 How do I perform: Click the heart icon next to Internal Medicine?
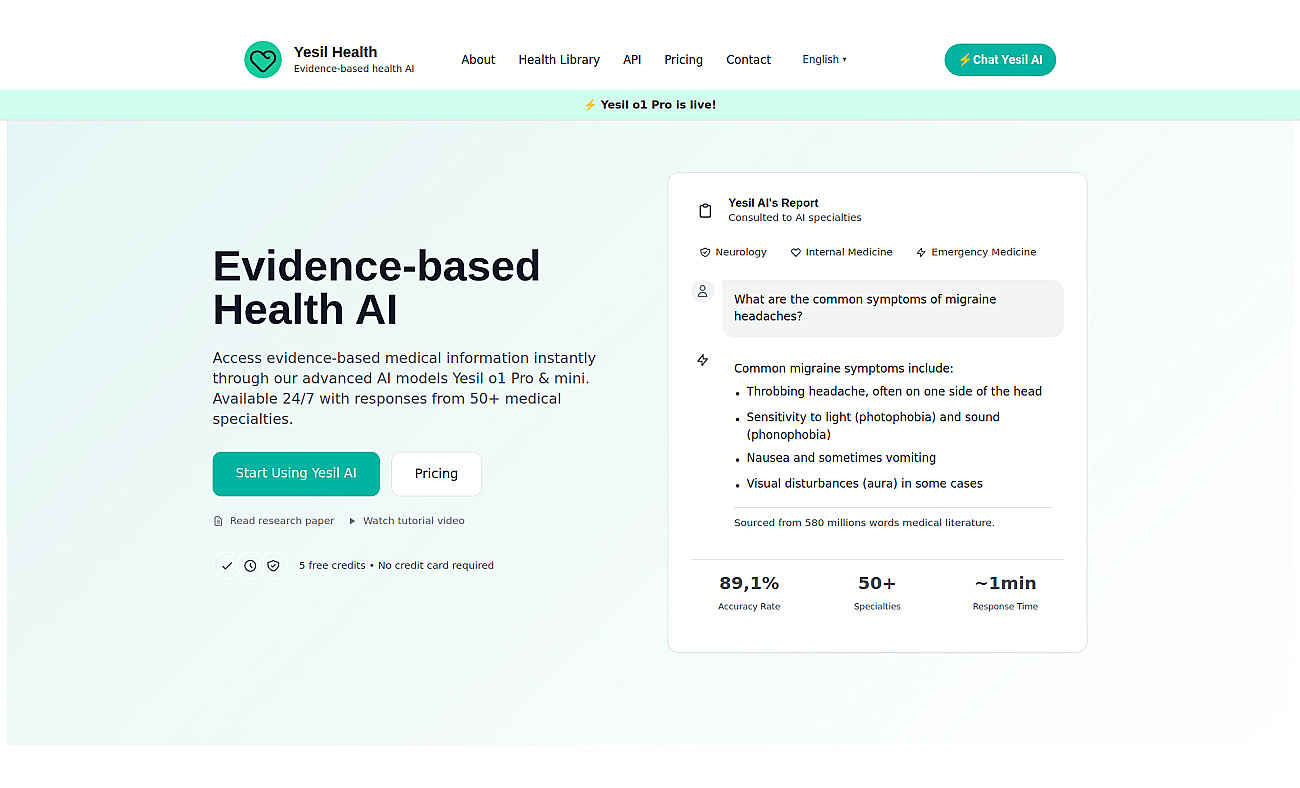[x=796, y=253]
